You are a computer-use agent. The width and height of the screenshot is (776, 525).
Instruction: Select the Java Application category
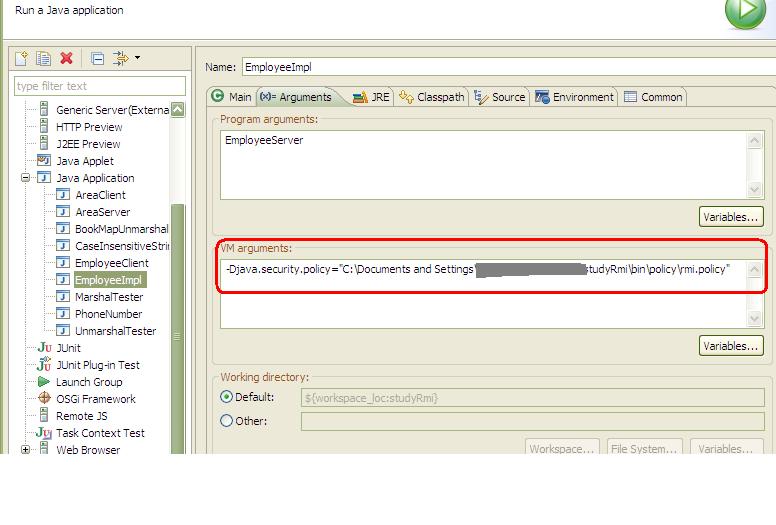pos(95,178)
